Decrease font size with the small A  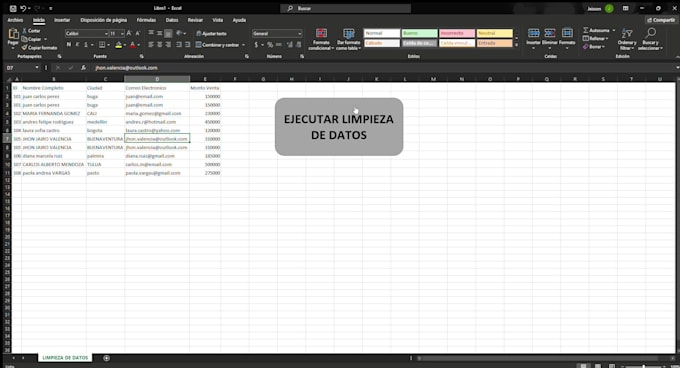click(138, 33)
